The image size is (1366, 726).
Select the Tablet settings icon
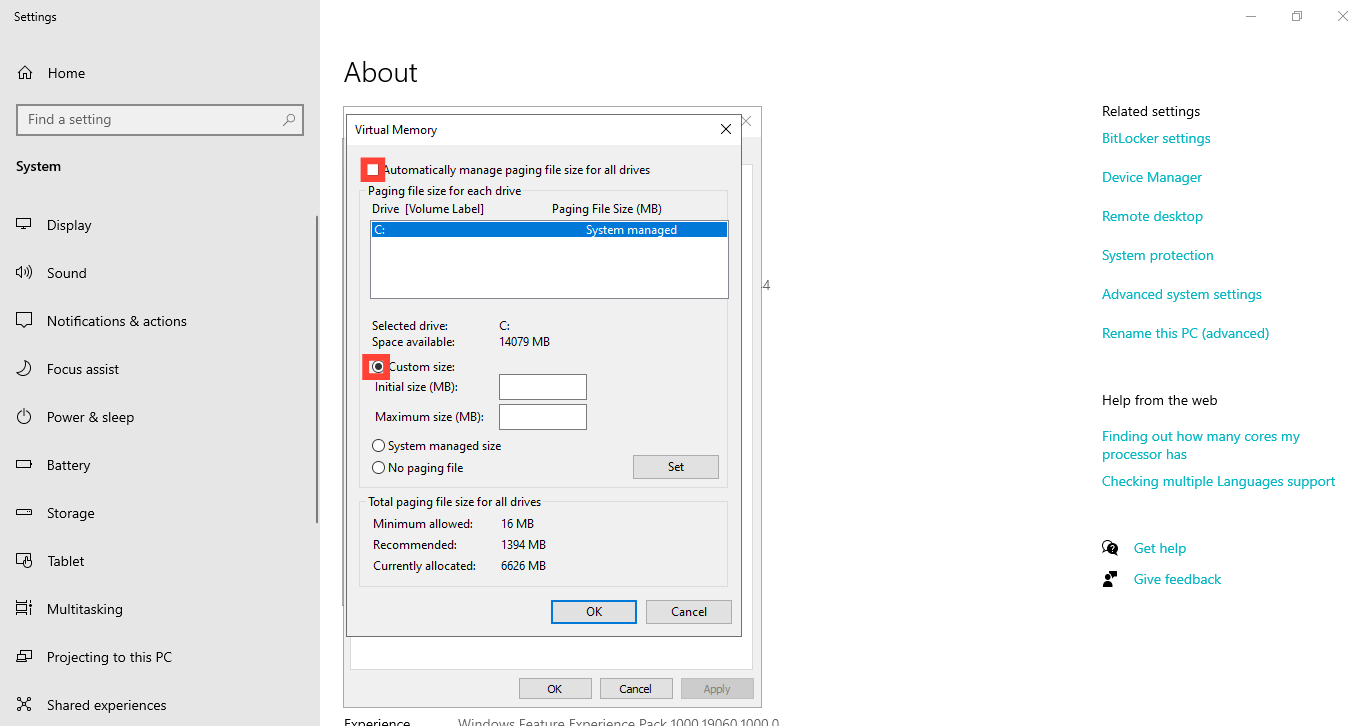[23, 560]
